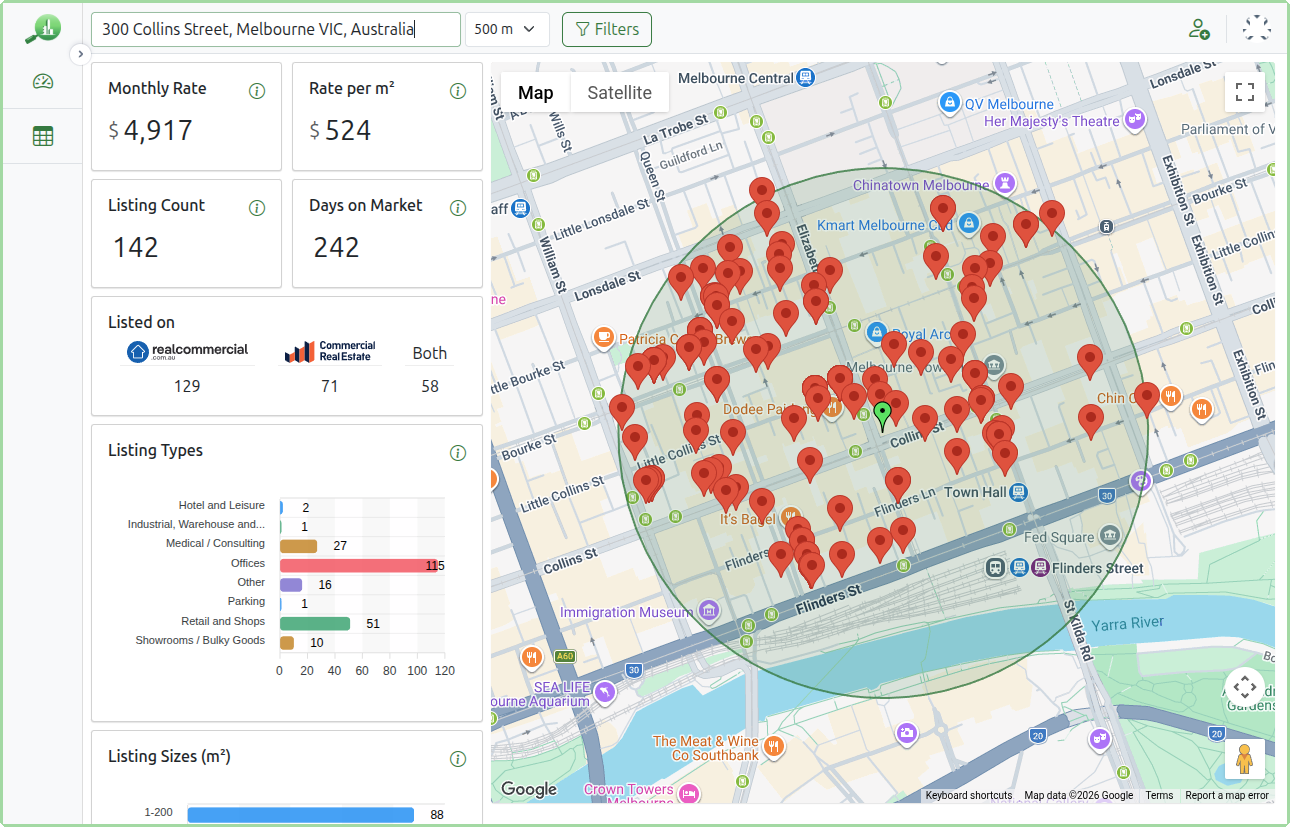Click the 1-200 listing sizes bar

300,815
